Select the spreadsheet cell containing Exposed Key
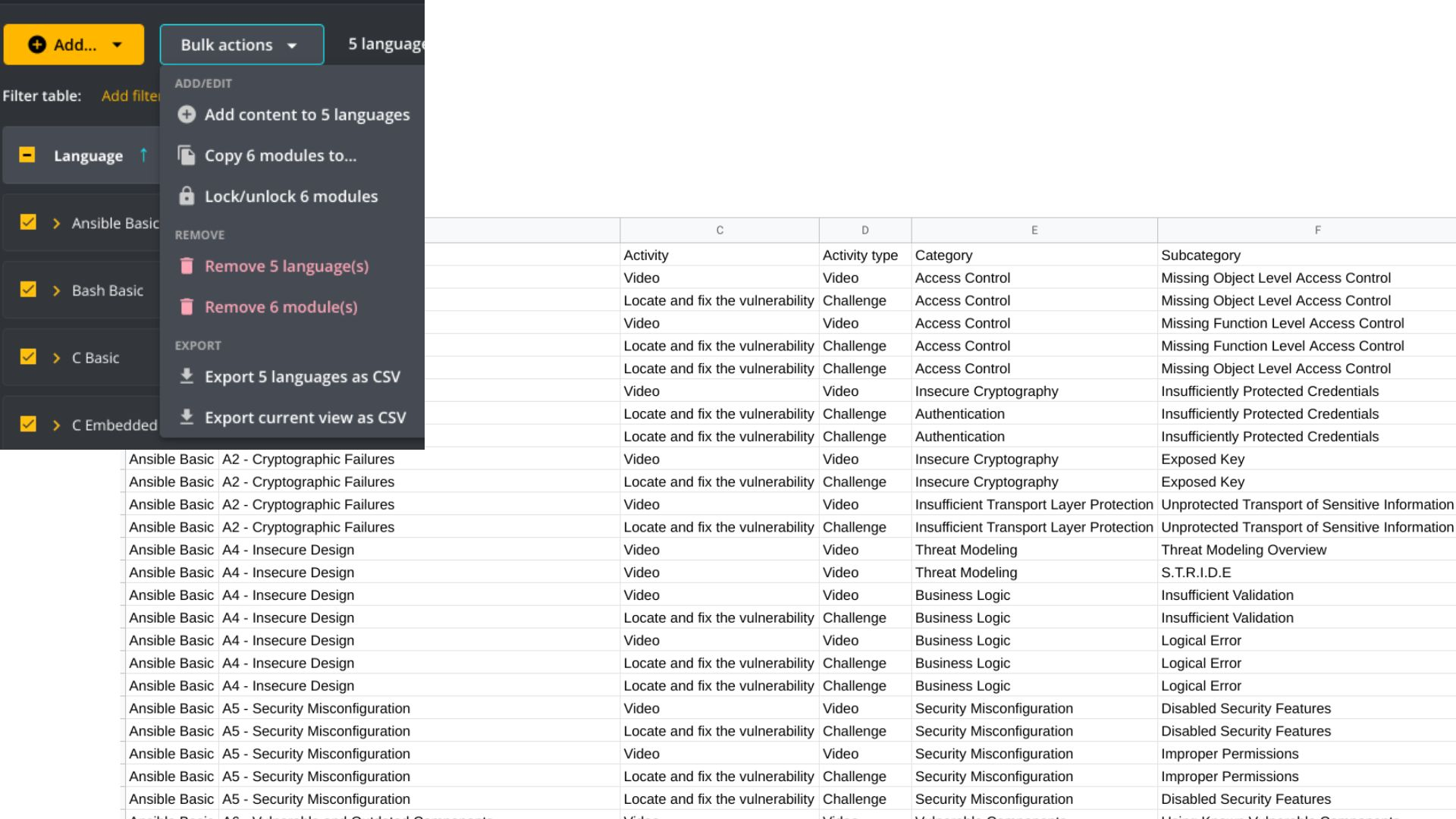The width and height of the screenshot is (1456, 819). [x=1203, y=459]
